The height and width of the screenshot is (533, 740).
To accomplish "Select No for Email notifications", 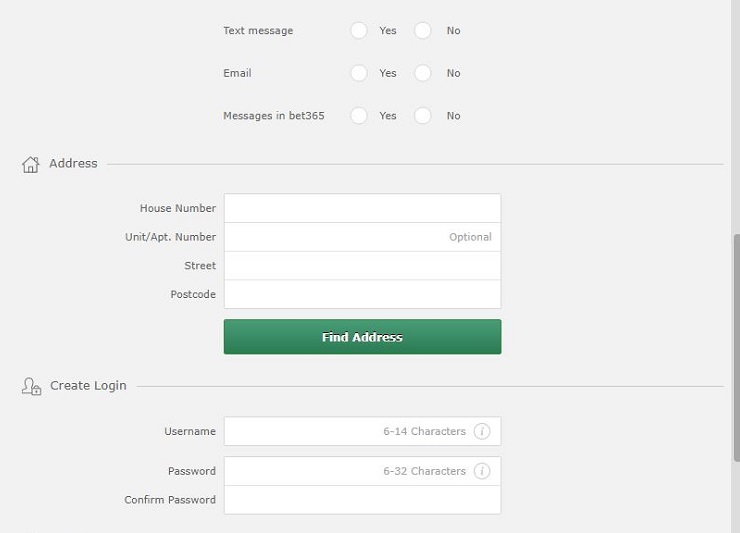I will click(422, 73).
